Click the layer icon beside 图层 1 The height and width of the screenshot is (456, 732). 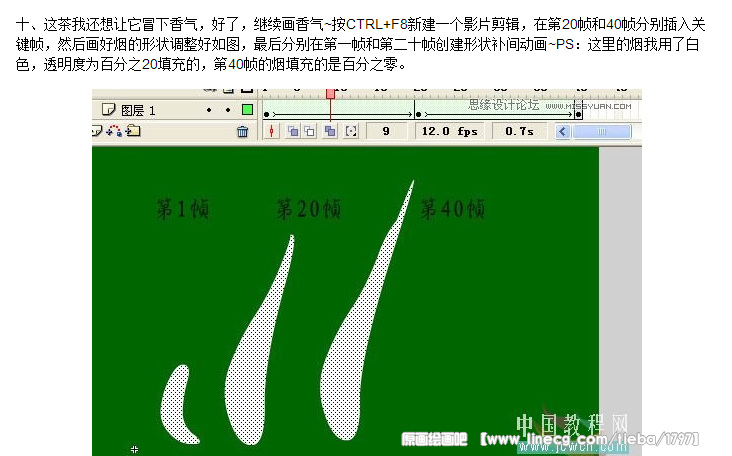pos(108,110)
